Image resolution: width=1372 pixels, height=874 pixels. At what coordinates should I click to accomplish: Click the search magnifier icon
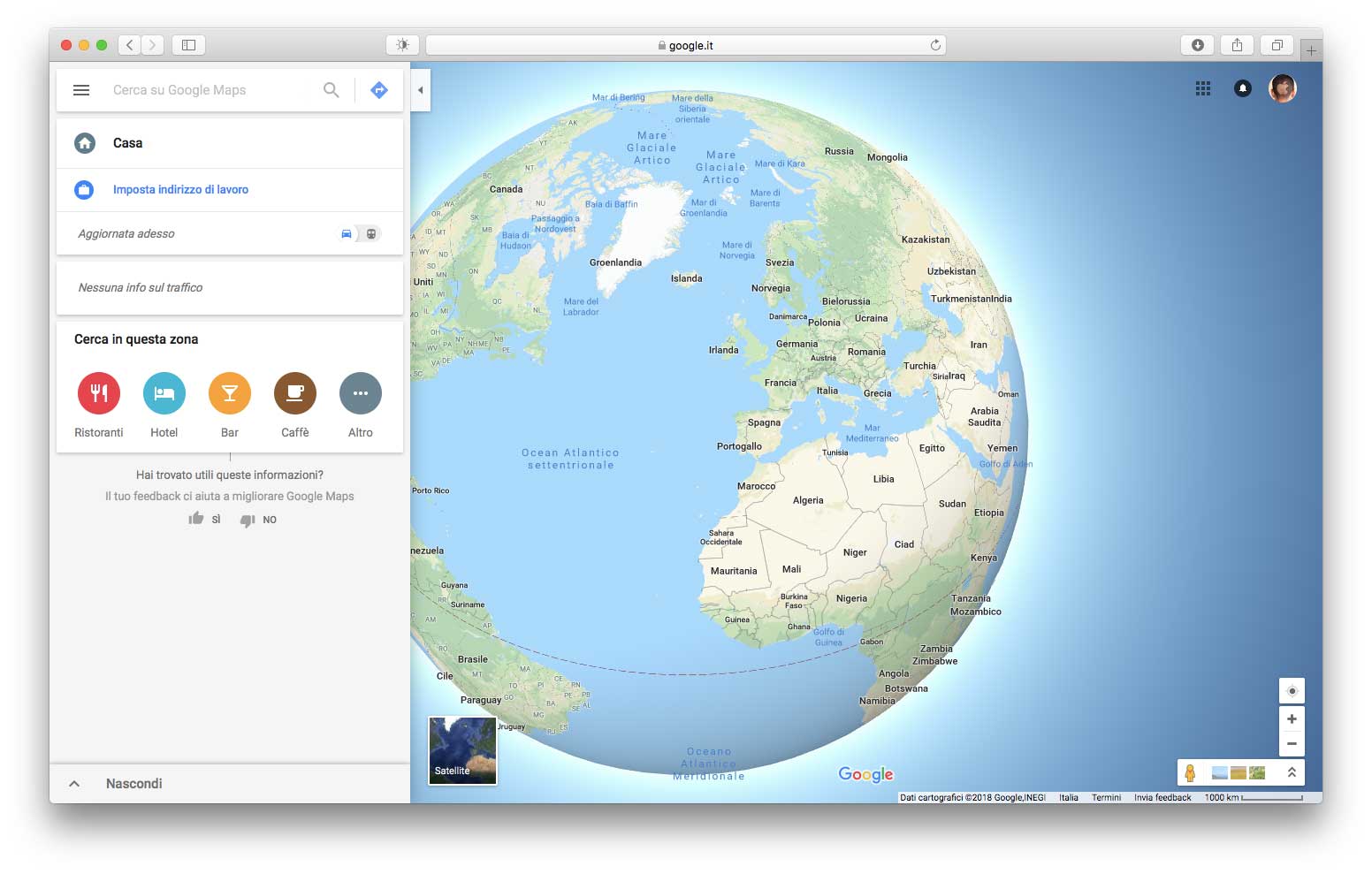pos(331,89)
